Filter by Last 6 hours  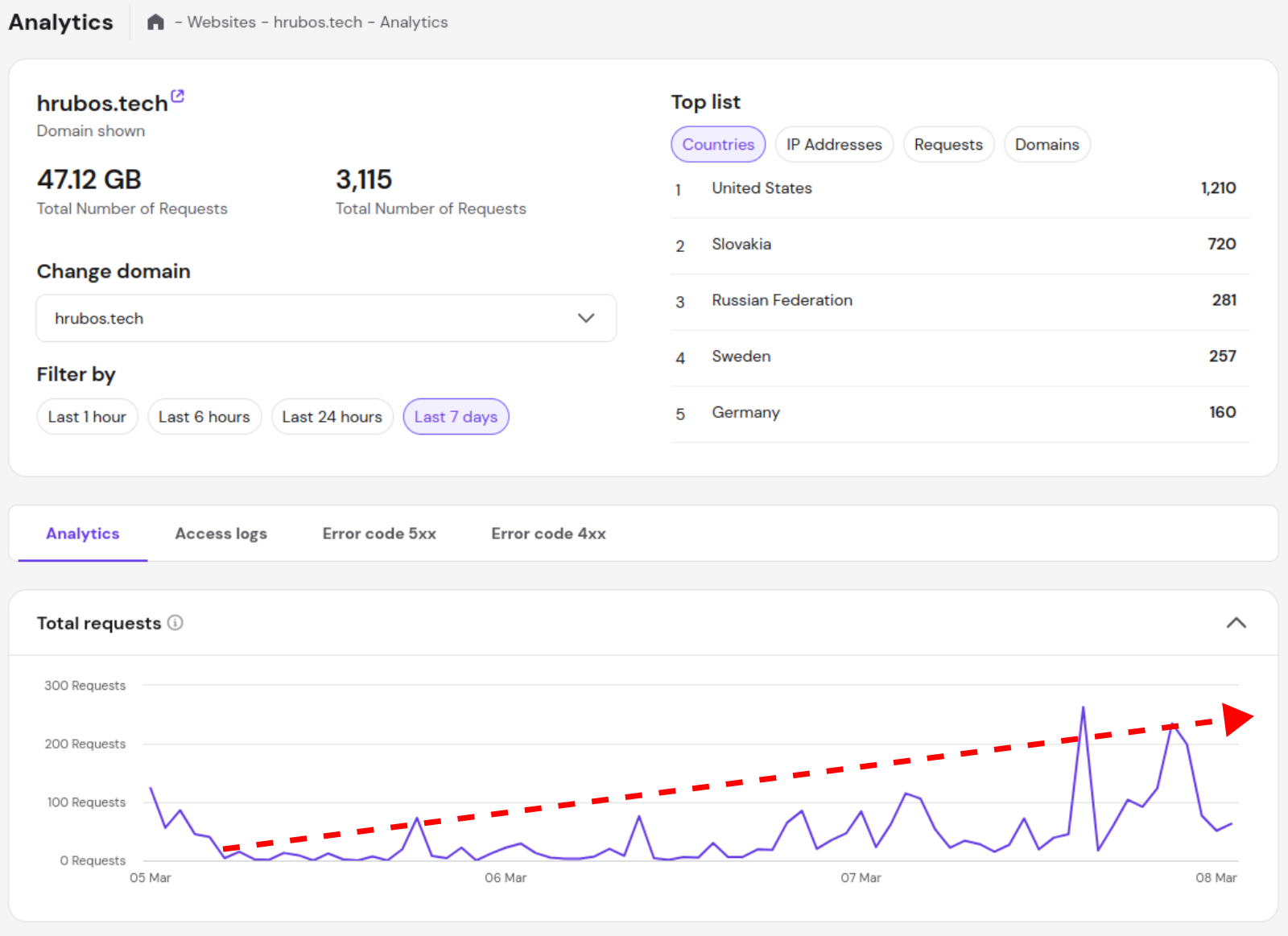point(204,417)
